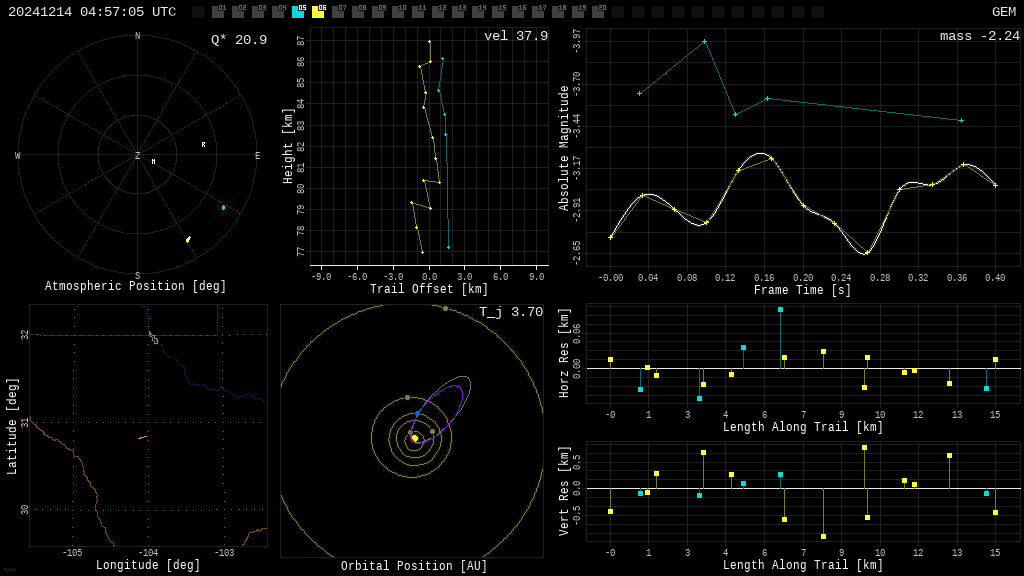Click the cyan station 05 indicator box
The height and width of the screenshot is (576, 1024).
(x=298, y=12)
